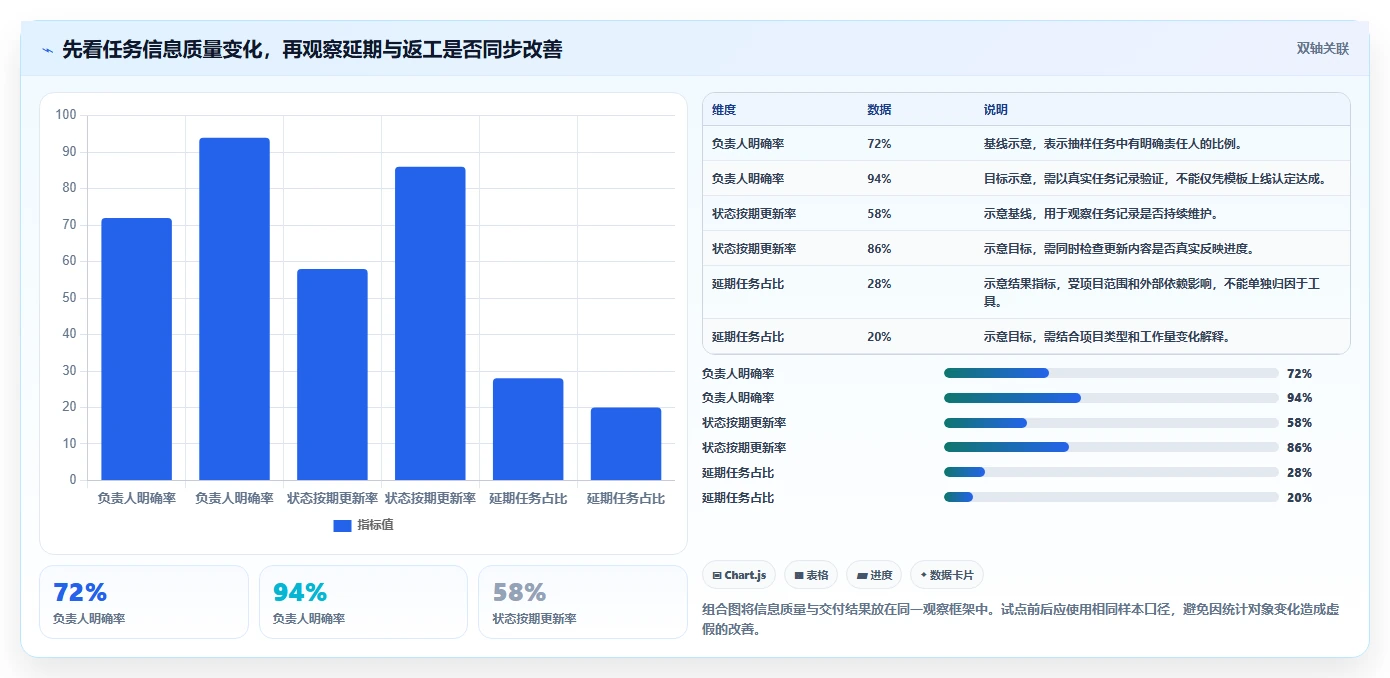Screen dimensions: 1390x678
Task: Click description starting 示意结果指标，受项目范围
Action: tap(1152, 292)
